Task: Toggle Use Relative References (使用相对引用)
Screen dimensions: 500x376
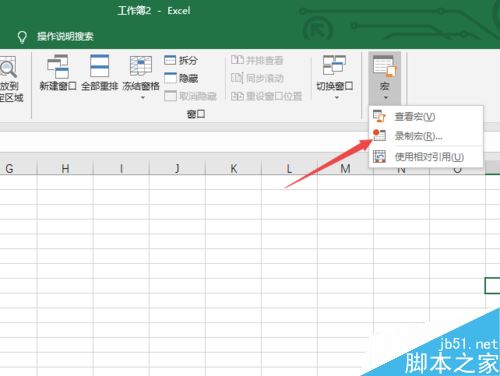Action: point(426,157)
